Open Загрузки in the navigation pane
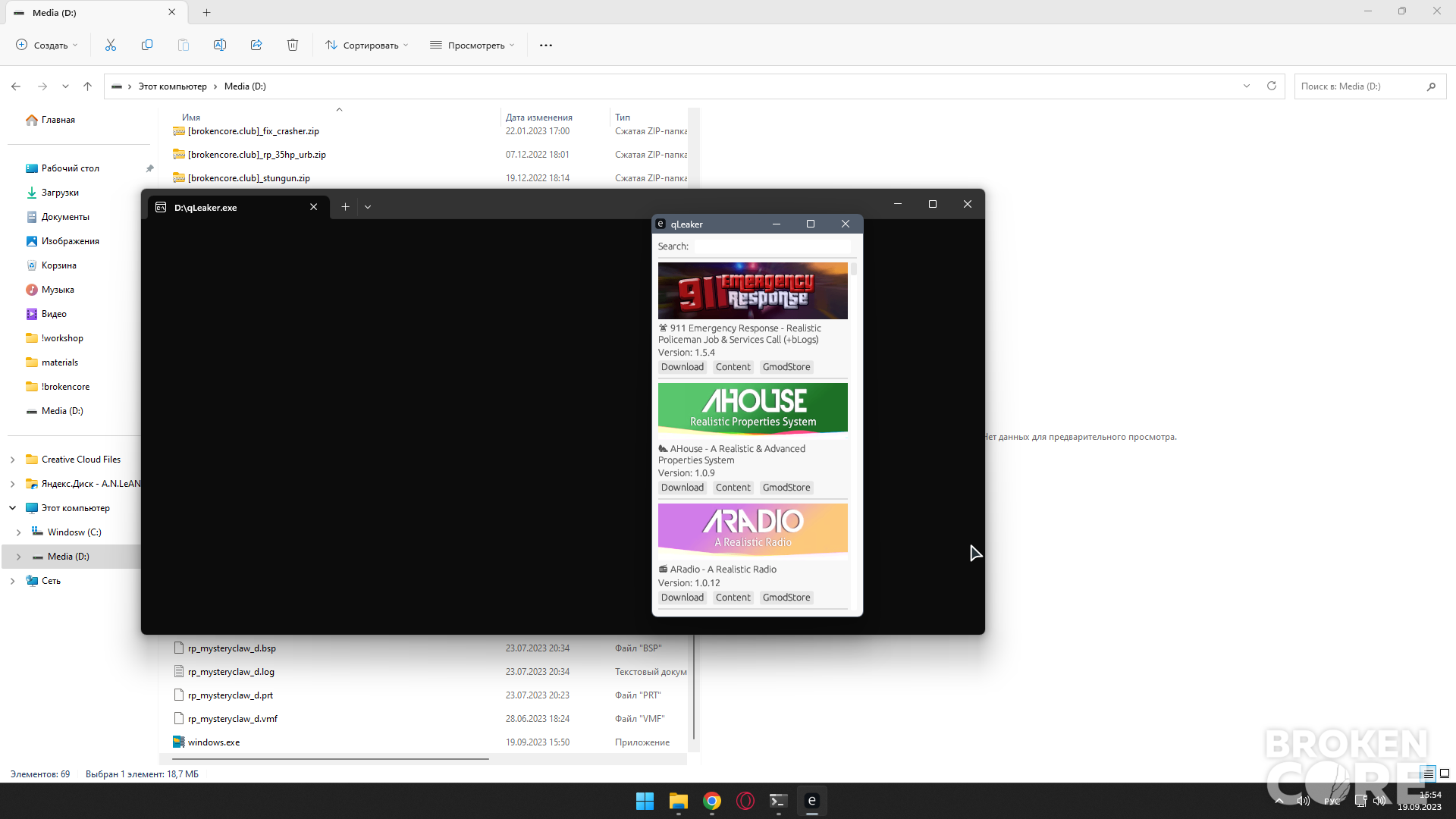Viewport: 1456px width, 819px height. pos(60,193)
